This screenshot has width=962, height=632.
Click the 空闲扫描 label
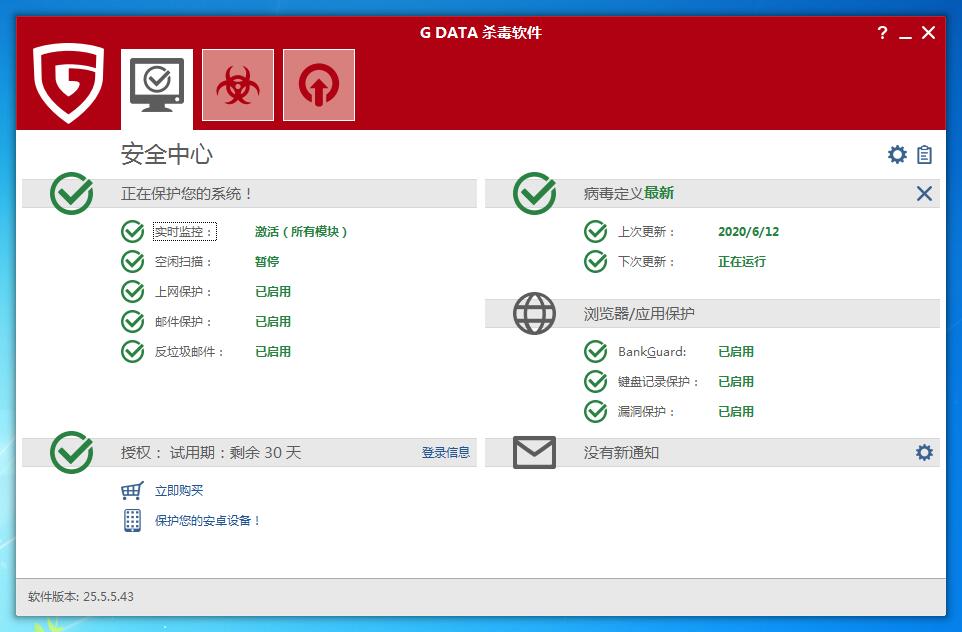[183, 262]
